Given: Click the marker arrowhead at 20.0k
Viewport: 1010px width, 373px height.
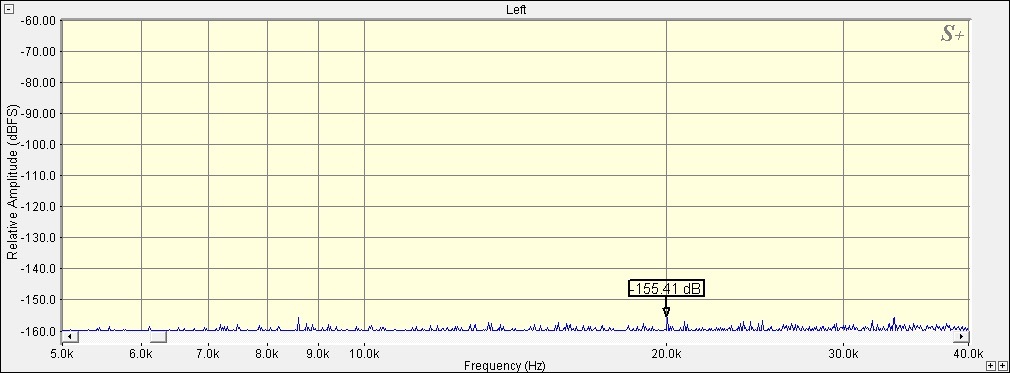Looking at the screenshot, I should pyautogui.click(x=666, y=312).
